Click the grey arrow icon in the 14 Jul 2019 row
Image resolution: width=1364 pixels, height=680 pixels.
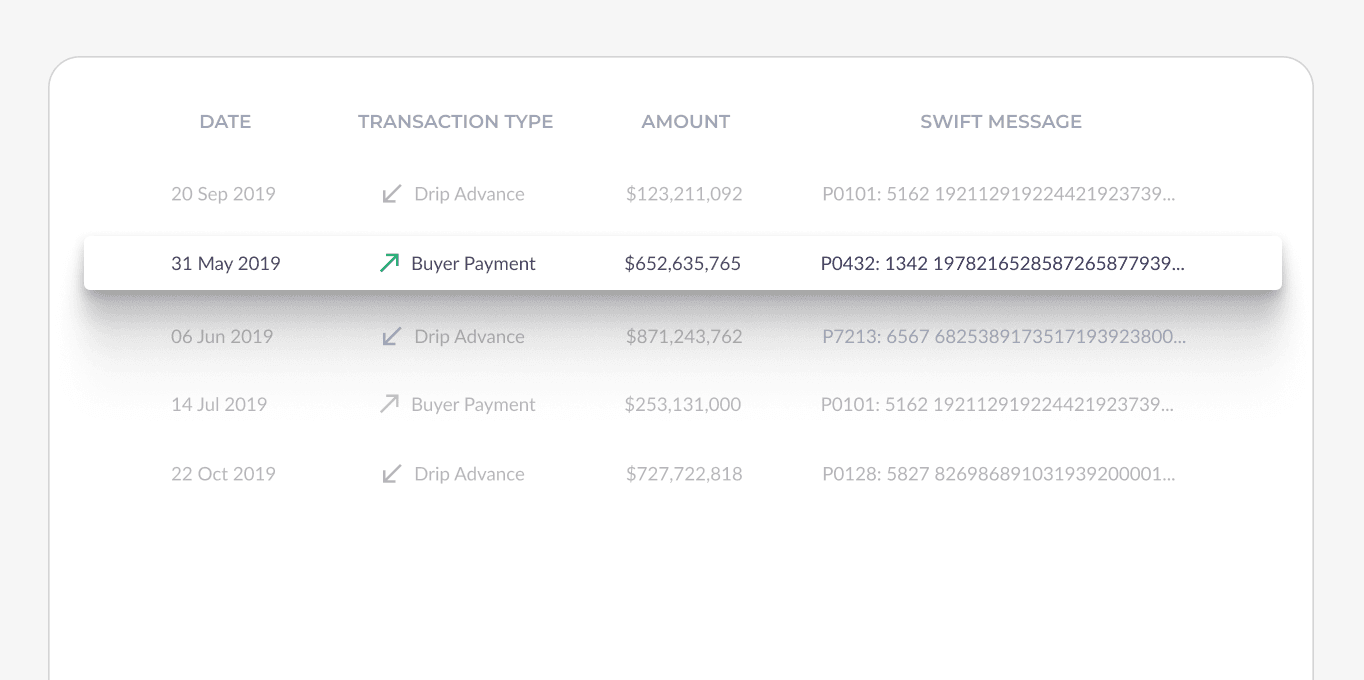[x=389, y=404]
